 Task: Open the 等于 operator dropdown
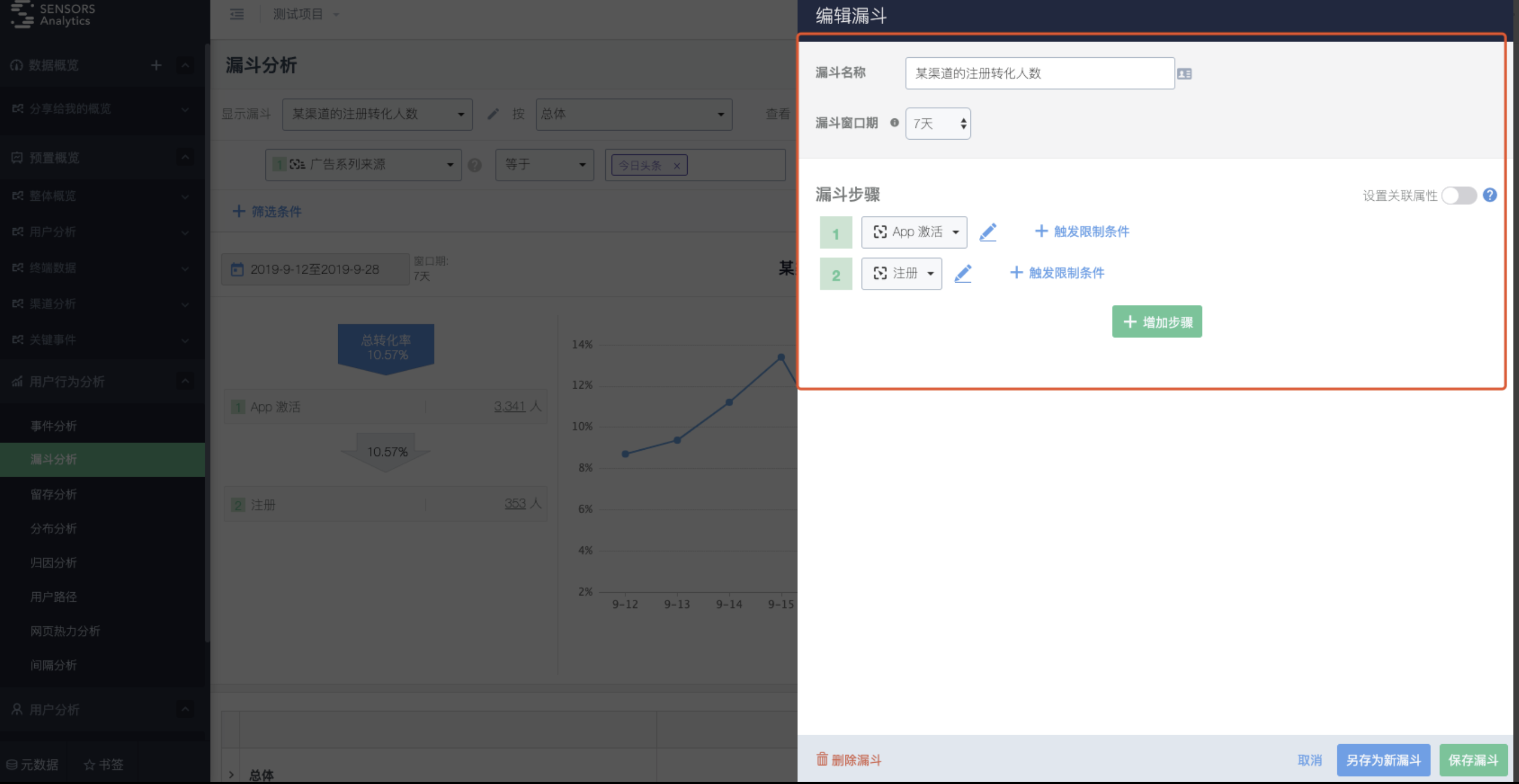tap(544, 164)
